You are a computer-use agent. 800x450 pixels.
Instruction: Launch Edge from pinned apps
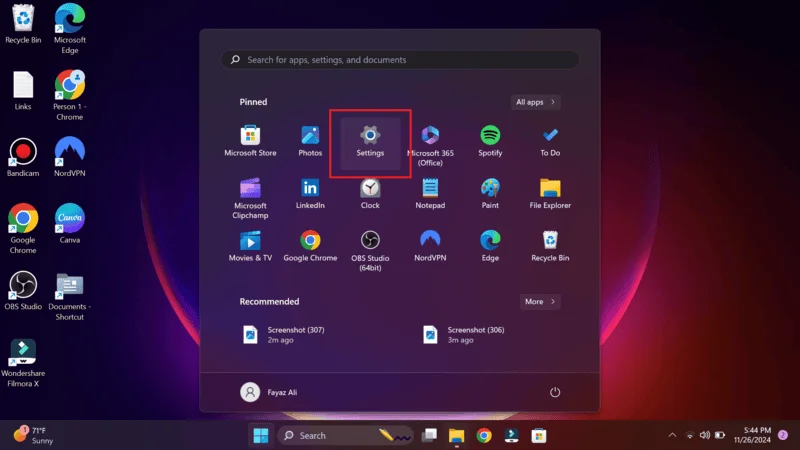(490, 246)
